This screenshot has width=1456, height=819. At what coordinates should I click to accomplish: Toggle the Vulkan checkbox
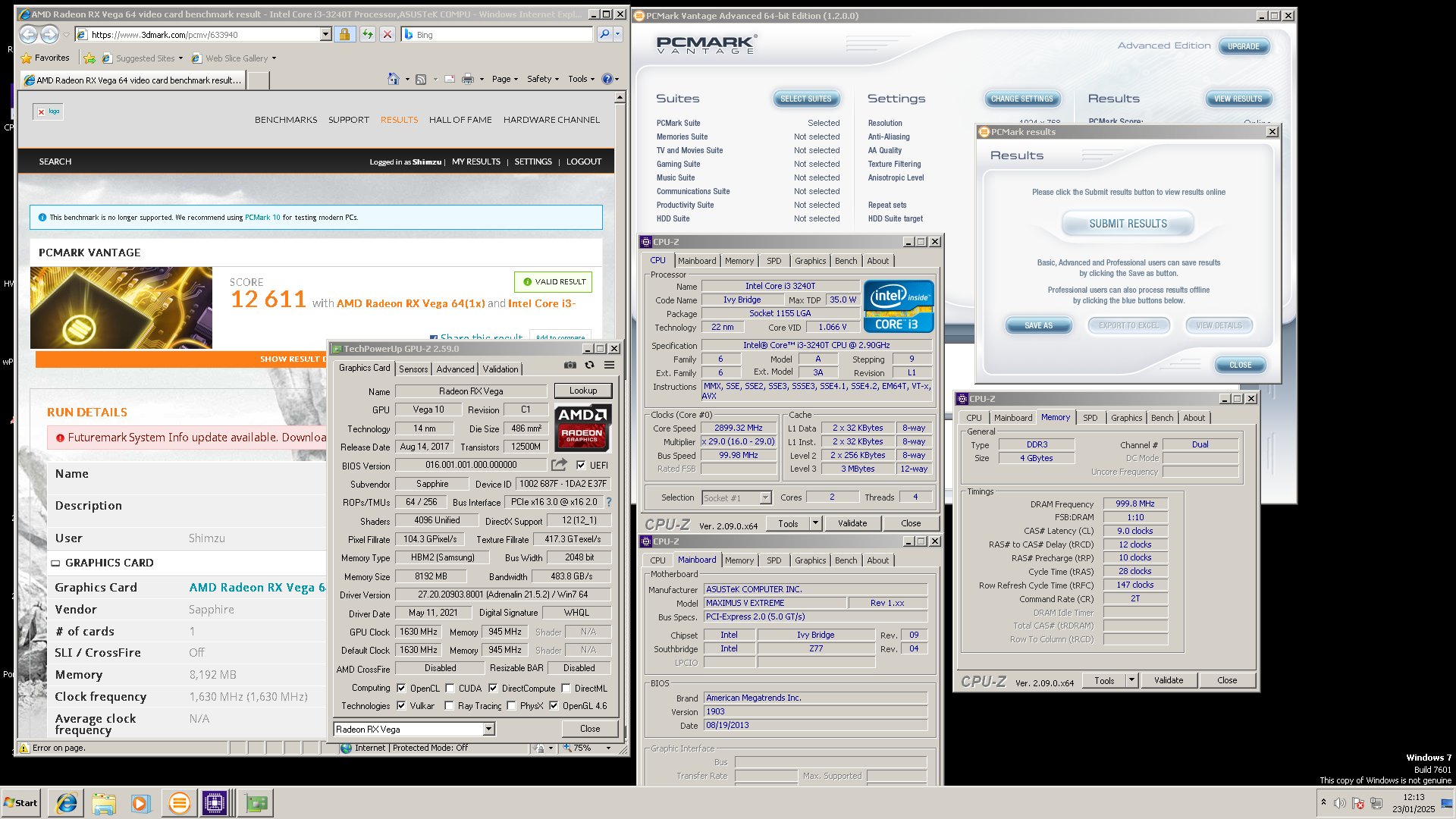coord(401,706)
